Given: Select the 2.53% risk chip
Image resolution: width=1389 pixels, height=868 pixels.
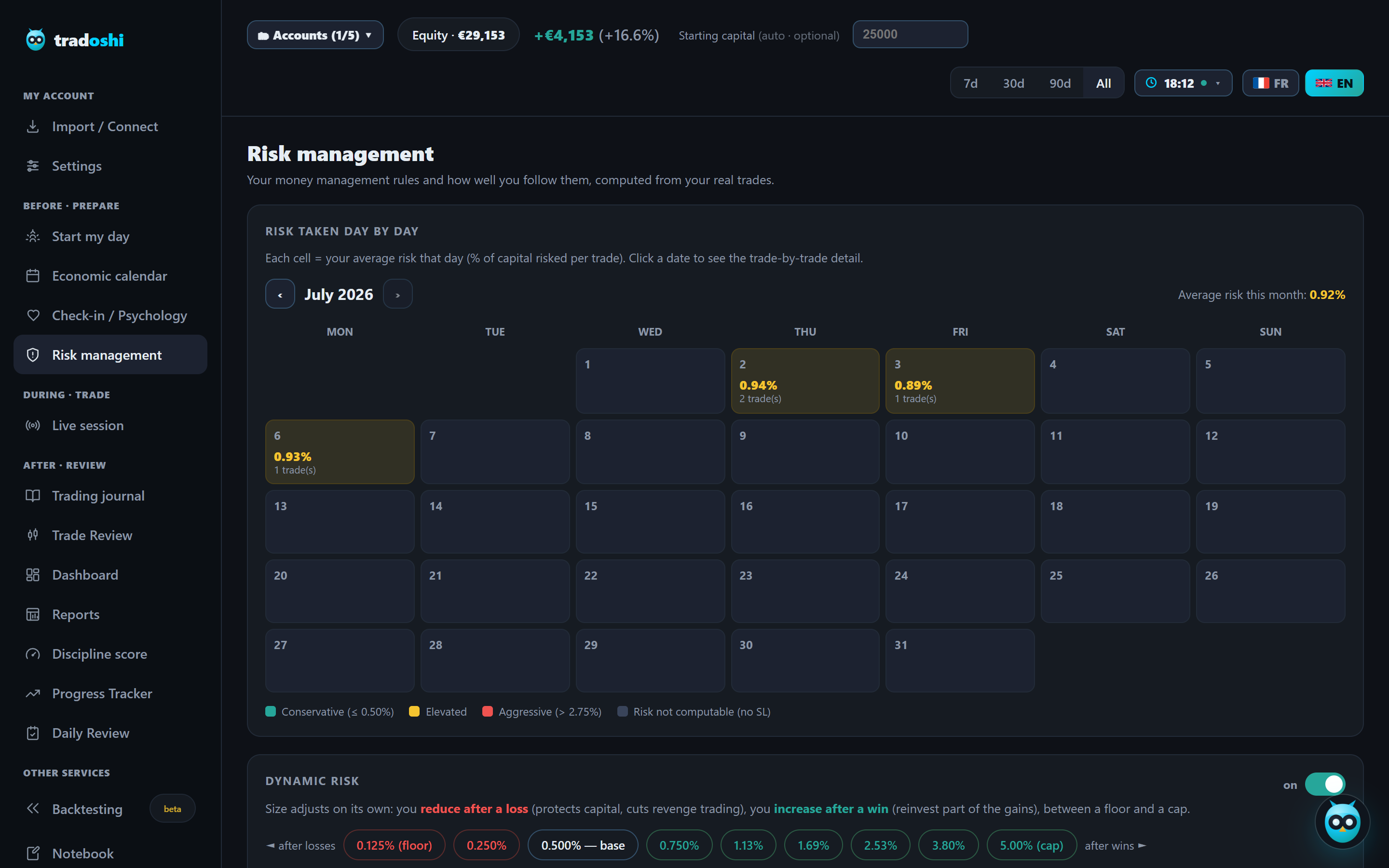Looking at the screenshot, I should 880,845.
